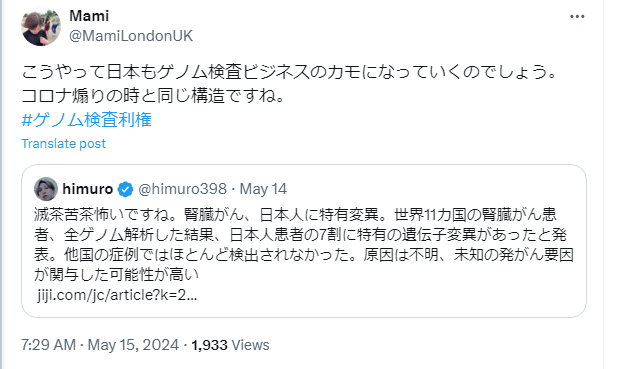Open the @MamiLondonUK handle link
The width and height of the screenshot is (628, 369).
[x=131, y=36]
